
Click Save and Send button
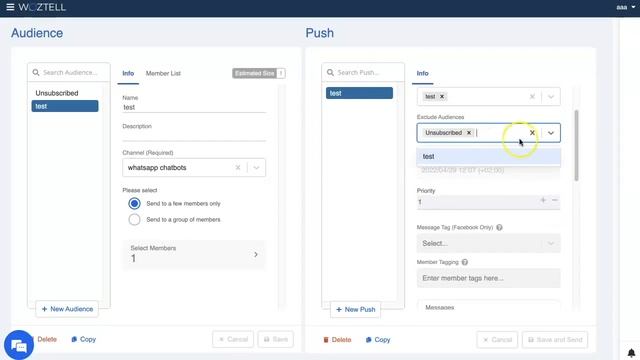[555, 340]
